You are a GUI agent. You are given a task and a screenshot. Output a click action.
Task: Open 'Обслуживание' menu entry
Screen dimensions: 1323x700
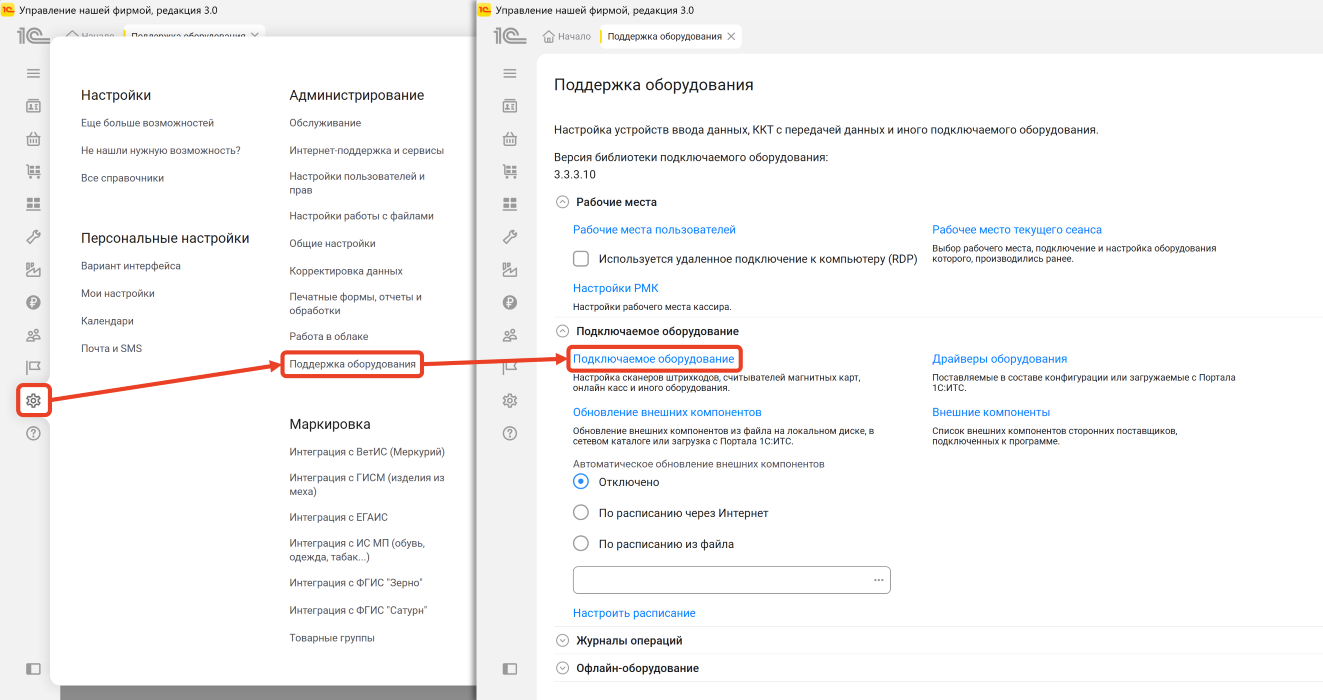click(x=325, y=123)
